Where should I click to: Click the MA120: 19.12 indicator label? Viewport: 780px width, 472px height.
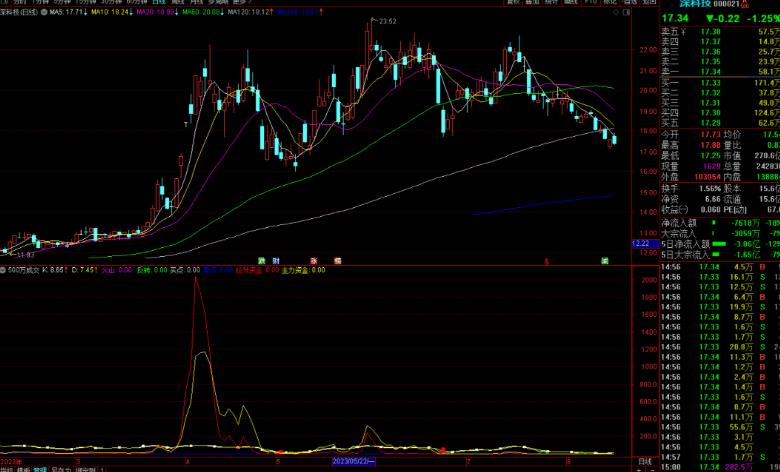[x=250, y=12]
